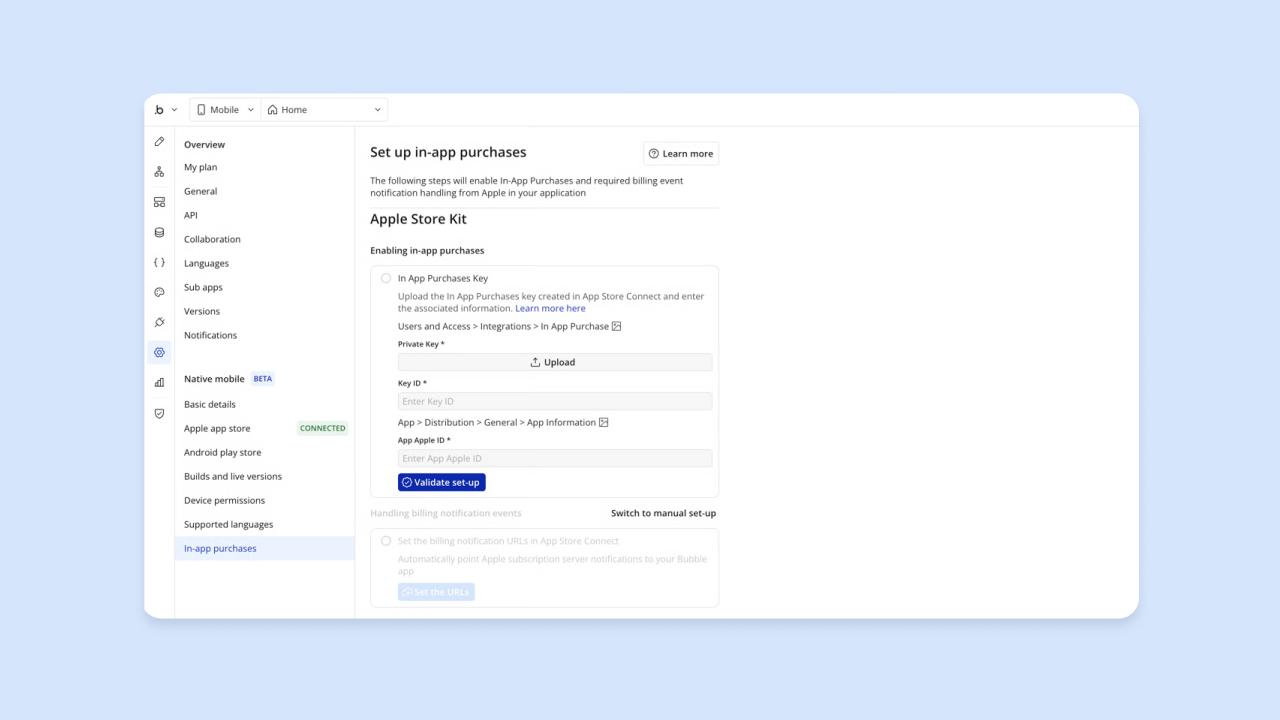Open Device permissions settings

[224, 500]
